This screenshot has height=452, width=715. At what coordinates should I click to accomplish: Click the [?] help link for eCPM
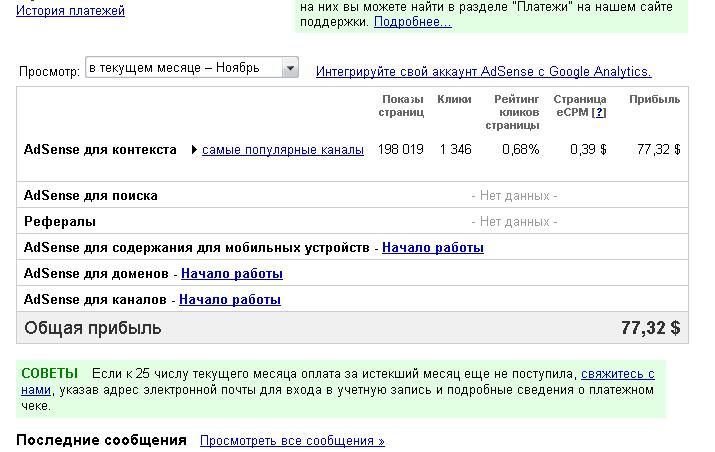click(x=599, y=112)
